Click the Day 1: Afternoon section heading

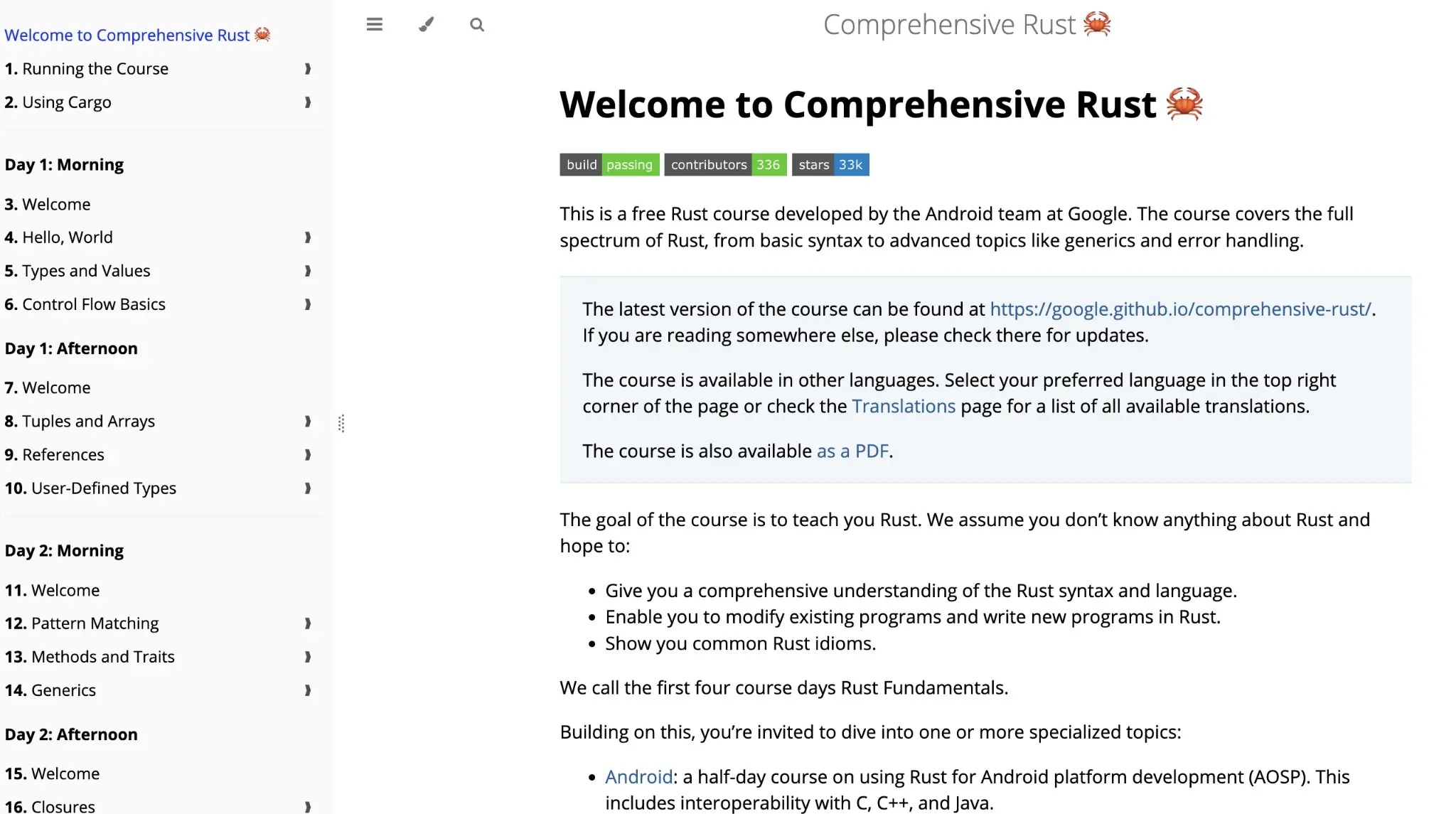tap(71, 349)
